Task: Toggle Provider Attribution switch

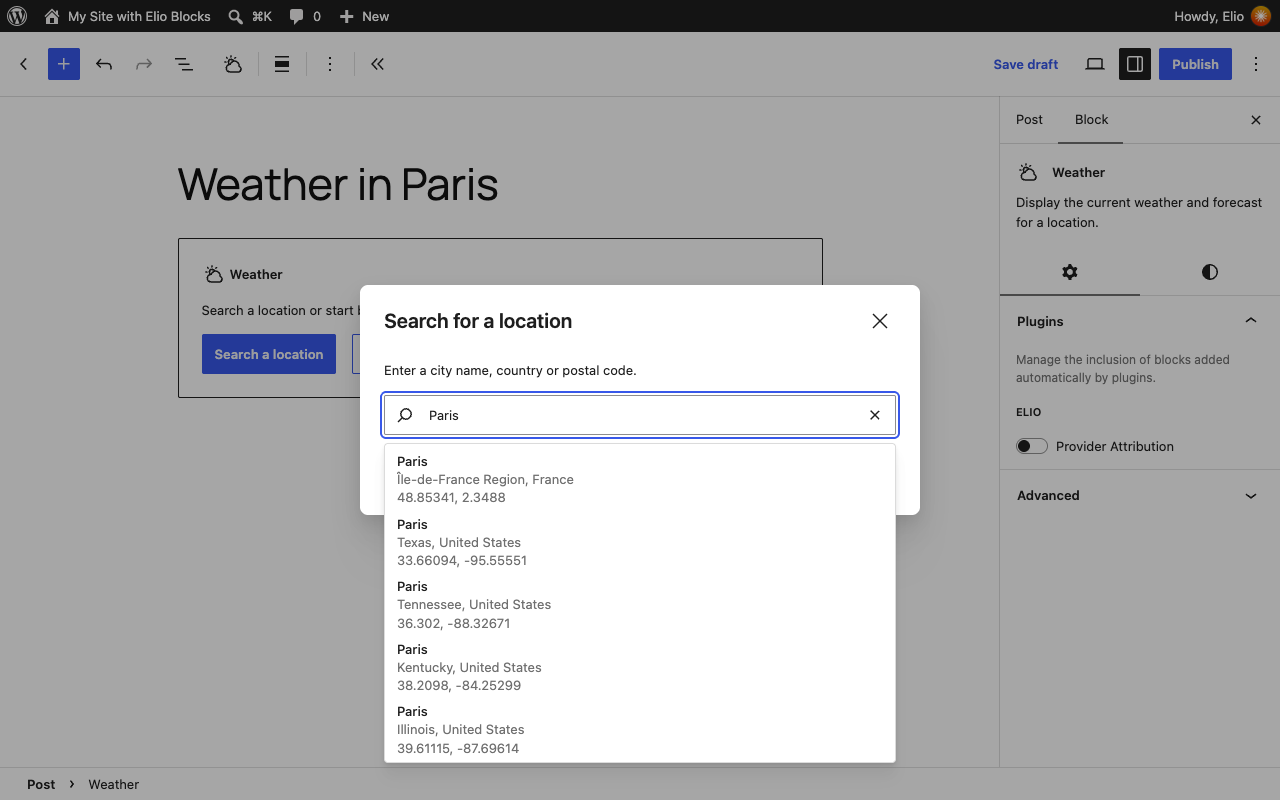Action: (x=1032, y=446)
